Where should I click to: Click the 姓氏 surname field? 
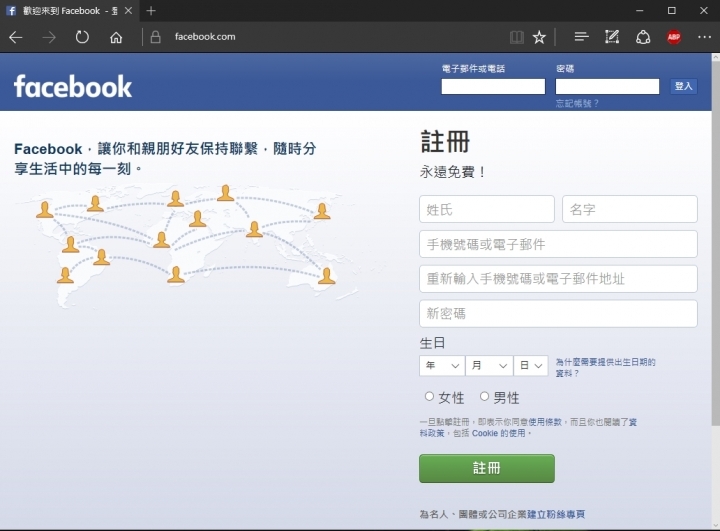(x=487, y=209)
